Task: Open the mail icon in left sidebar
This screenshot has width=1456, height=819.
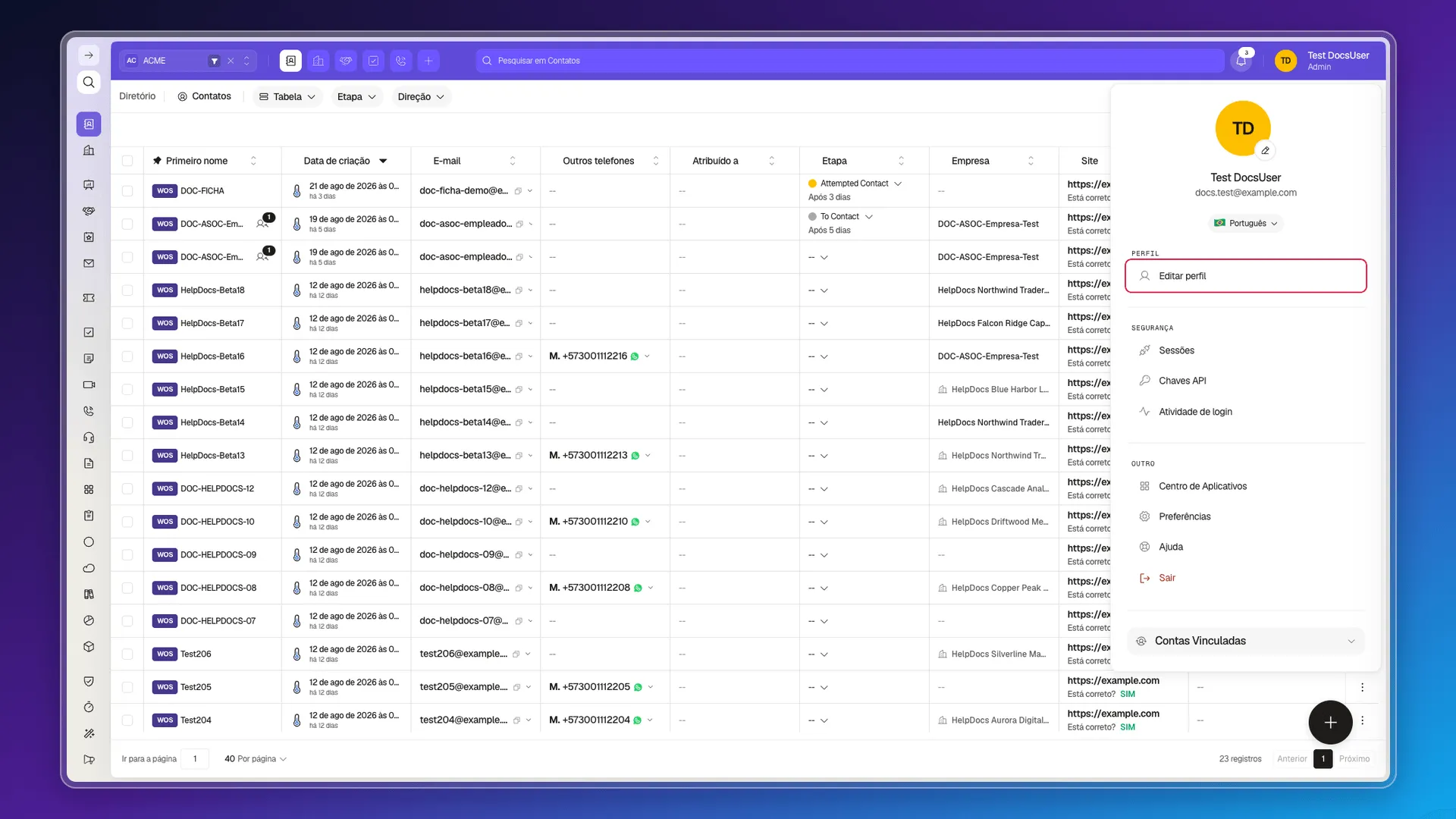Action: point(89,263)
